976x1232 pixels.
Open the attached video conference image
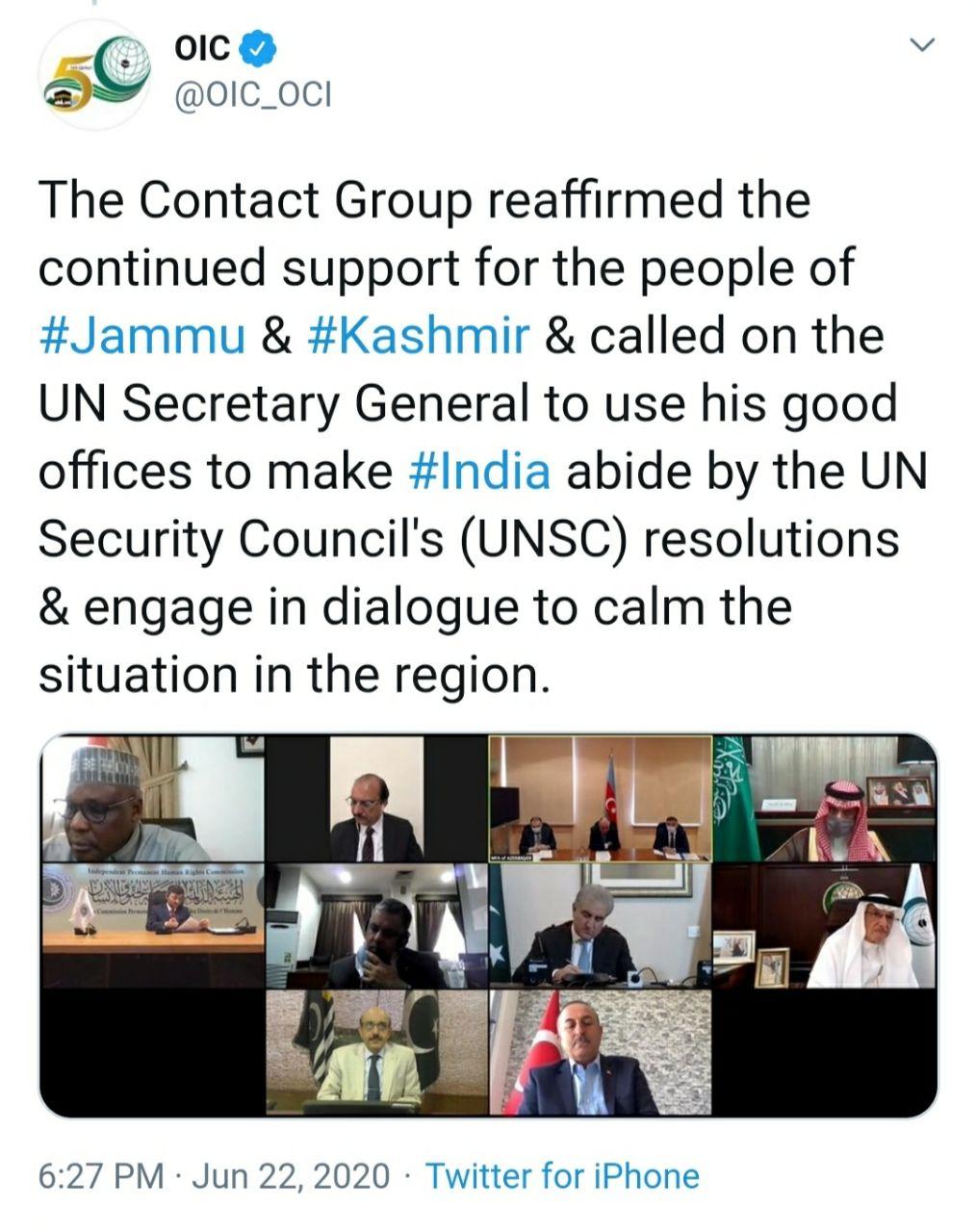[x=488, y=925]
